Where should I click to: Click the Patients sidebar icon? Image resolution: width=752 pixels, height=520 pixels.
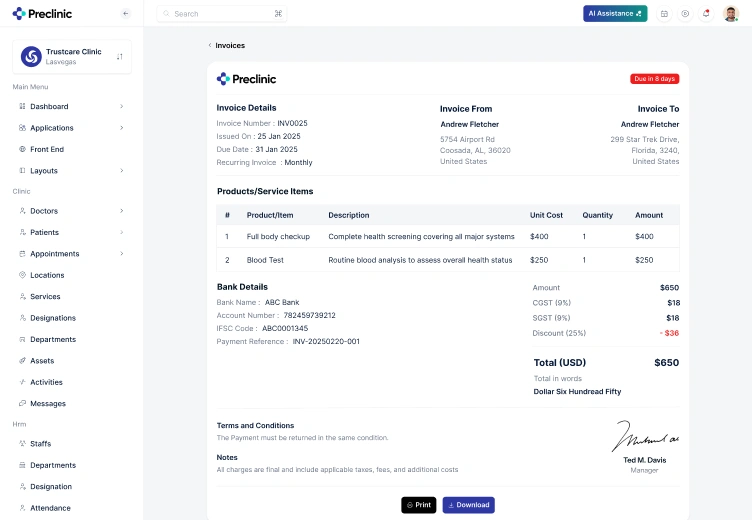pyautogui.click(x=22, y=232)
